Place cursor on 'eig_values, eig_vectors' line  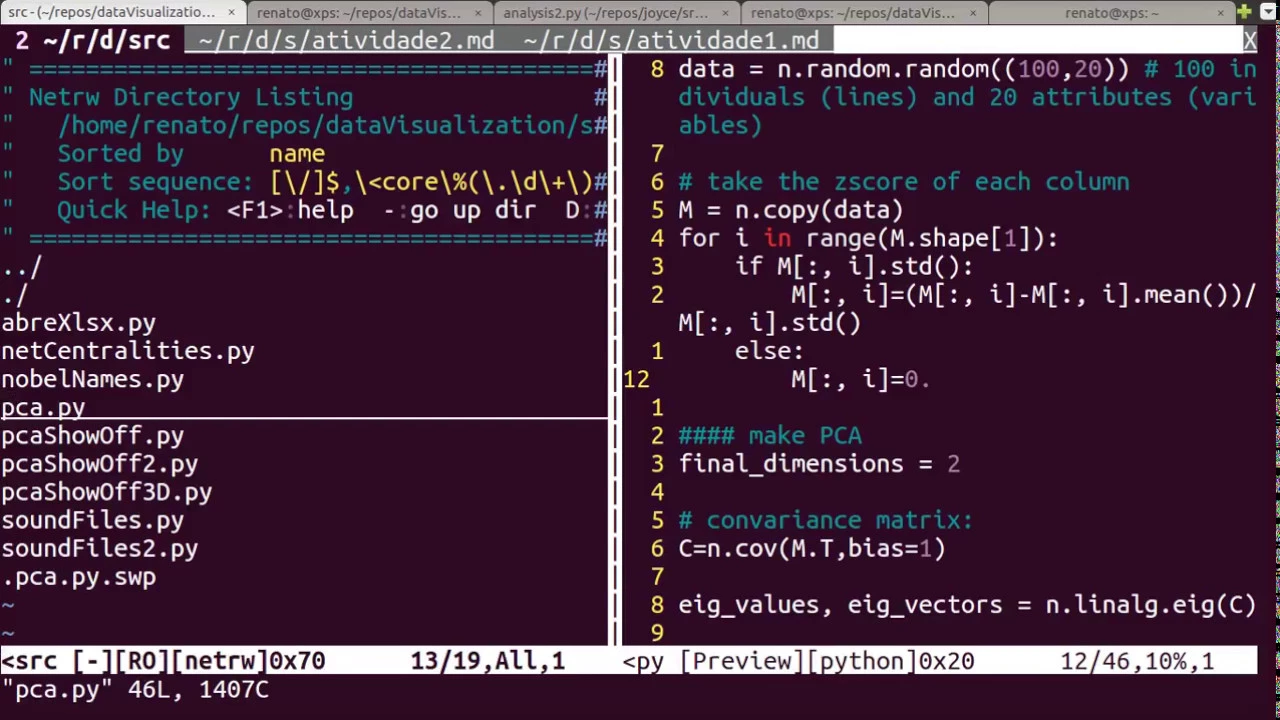[x=967, y=605]
